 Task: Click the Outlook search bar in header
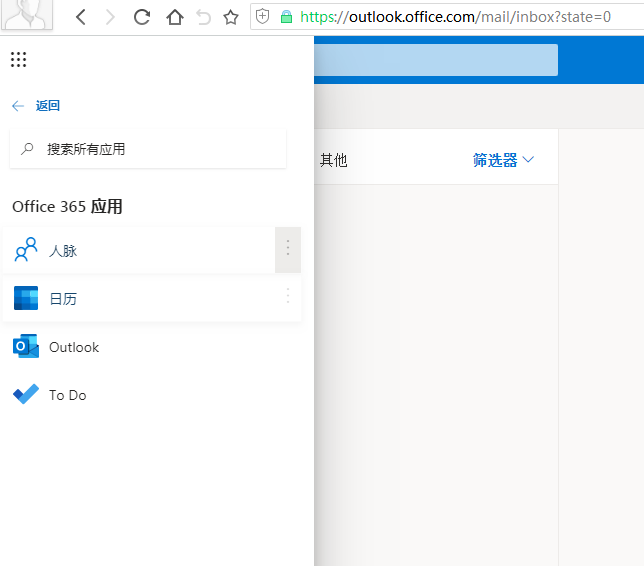(x=436, y=60)
